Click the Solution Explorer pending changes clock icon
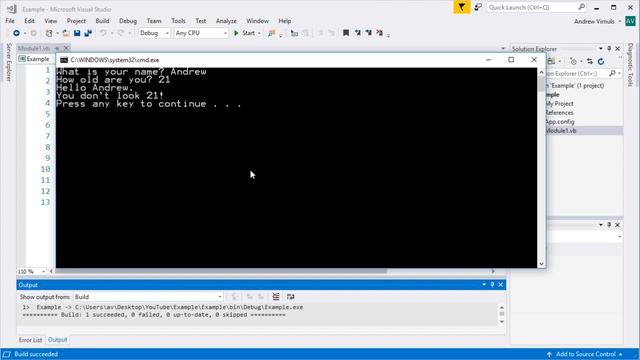Screen dimensions: 640x360 point(573,62)
